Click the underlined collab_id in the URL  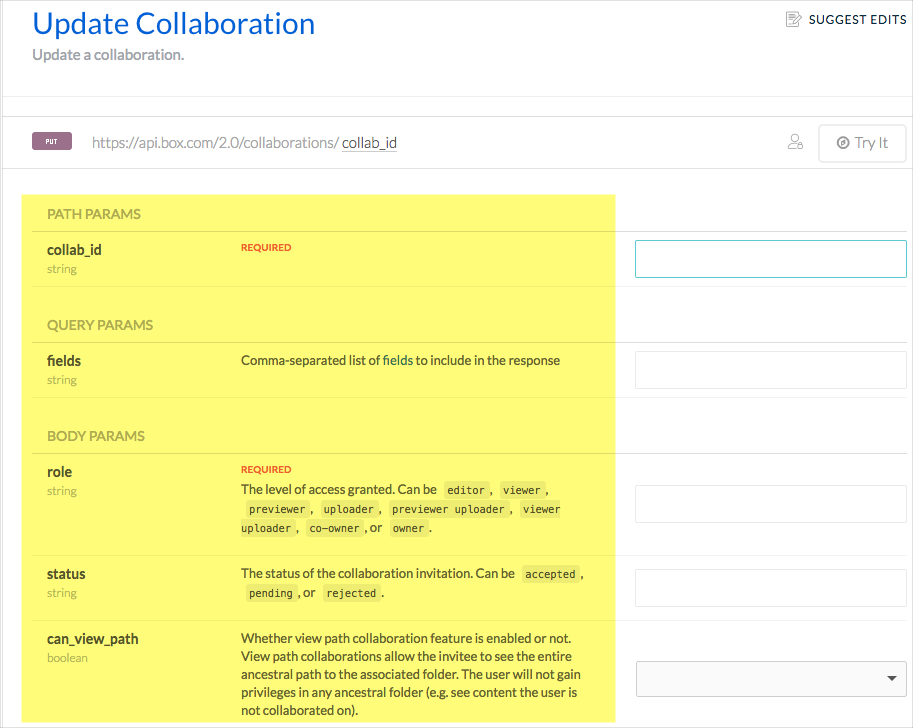369,143
